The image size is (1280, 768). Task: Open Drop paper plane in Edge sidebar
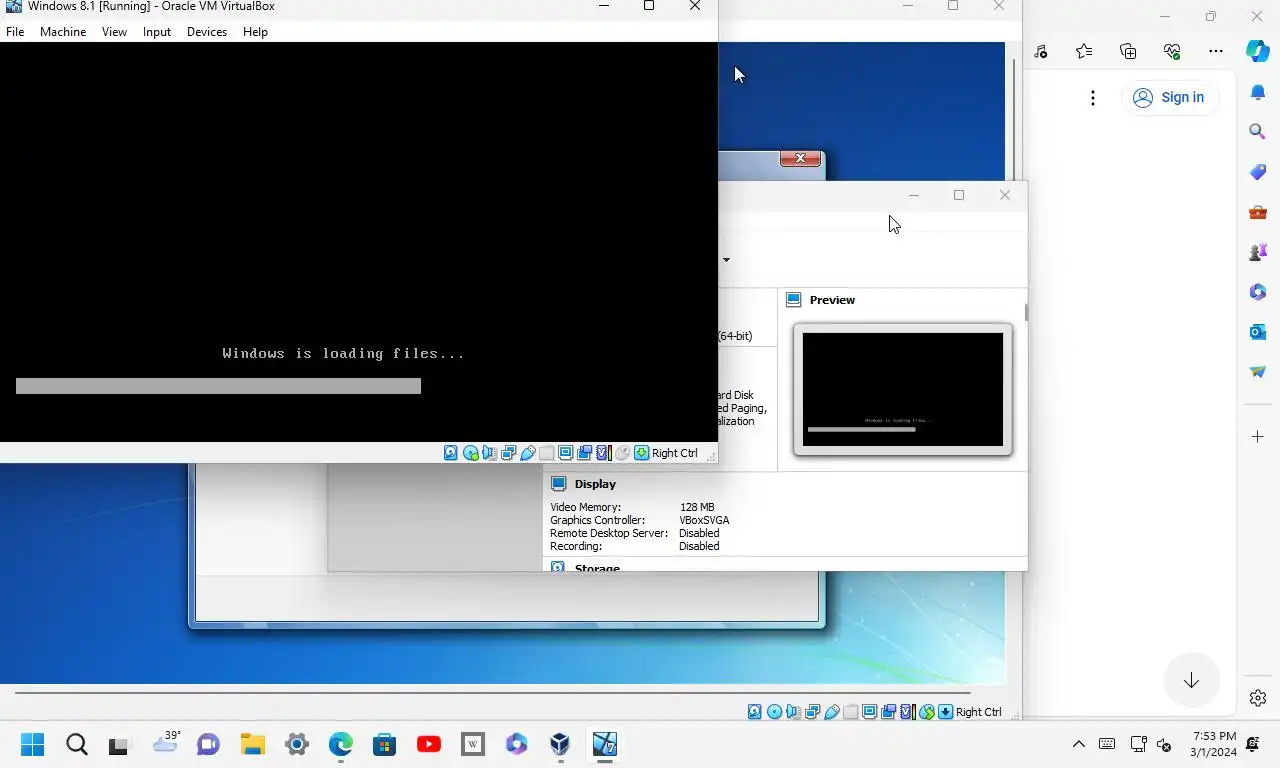point(1258,371)
